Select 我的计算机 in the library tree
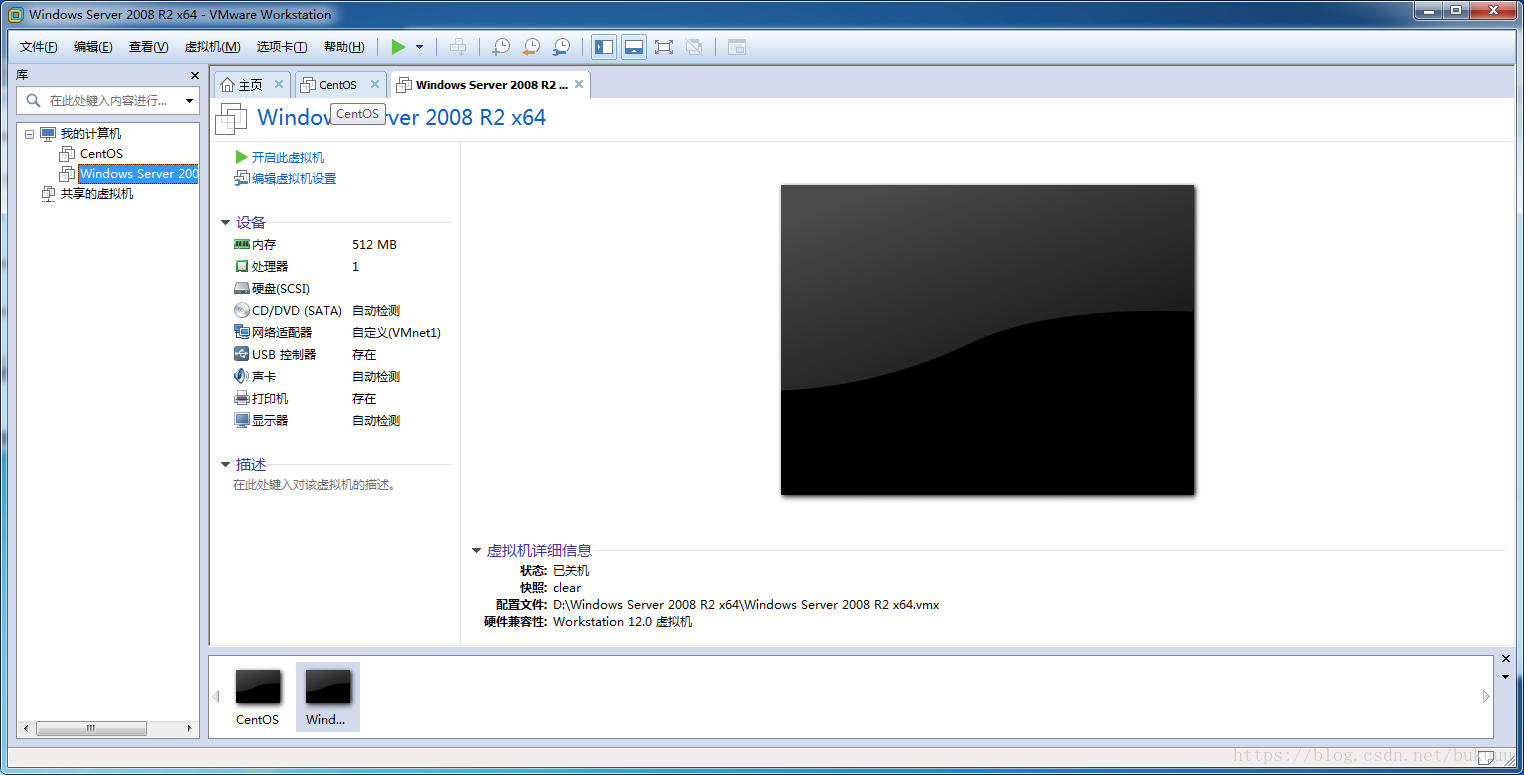Screen dimensions: 1524x775 click(91, 133)
